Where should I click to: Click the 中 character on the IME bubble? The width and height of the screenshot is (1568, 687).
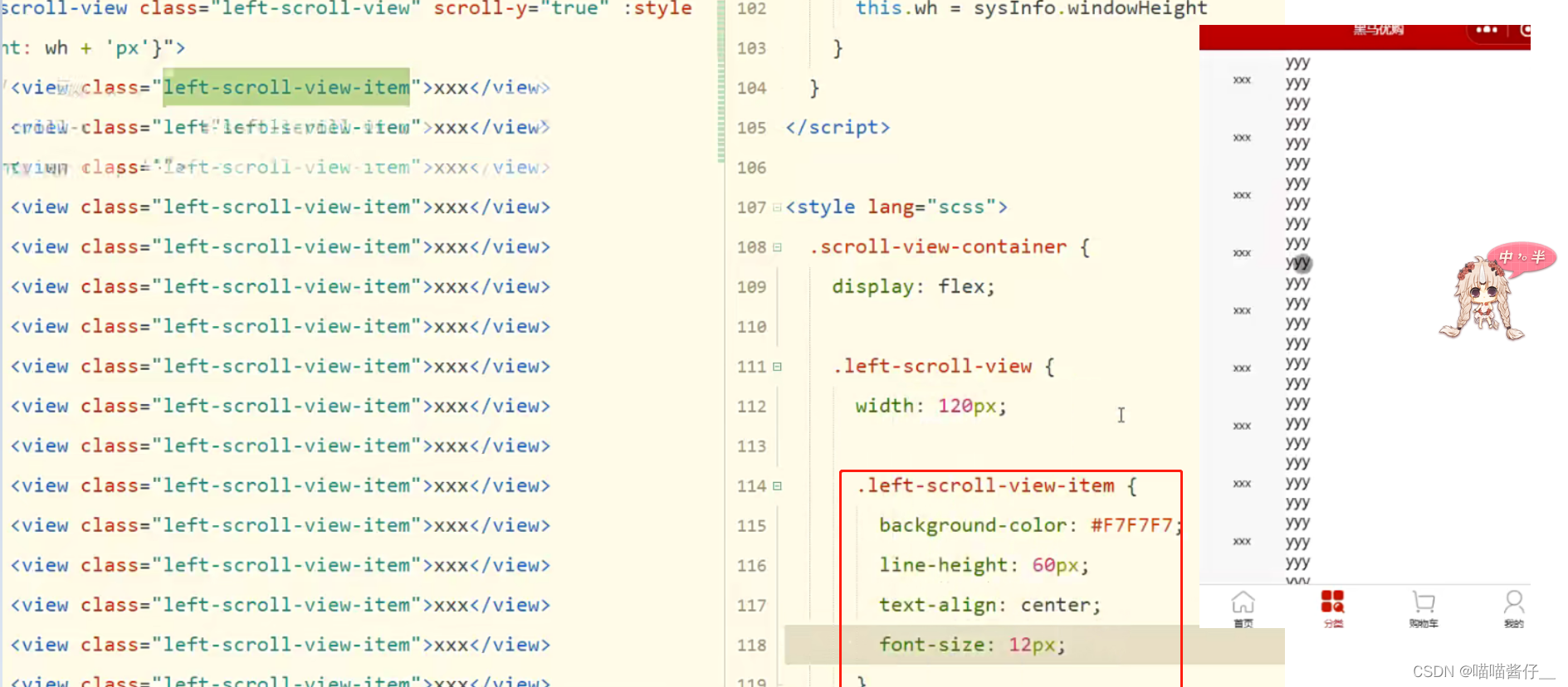tap(1507, 257)
